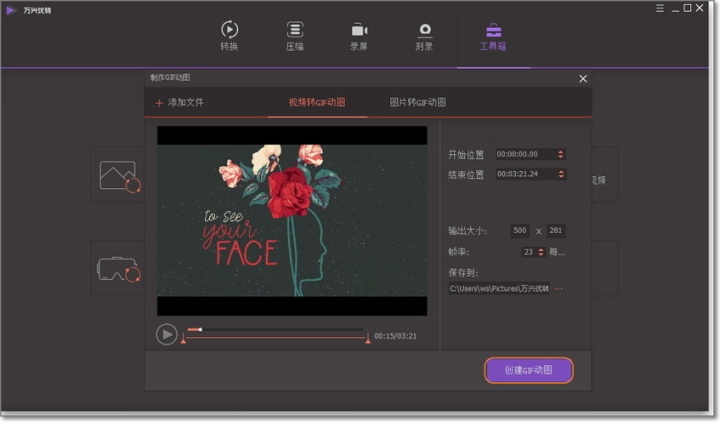Click 添加文件 to add a file
The height and width of the screenshot is (422, 720).
click(x=180, y=102)
